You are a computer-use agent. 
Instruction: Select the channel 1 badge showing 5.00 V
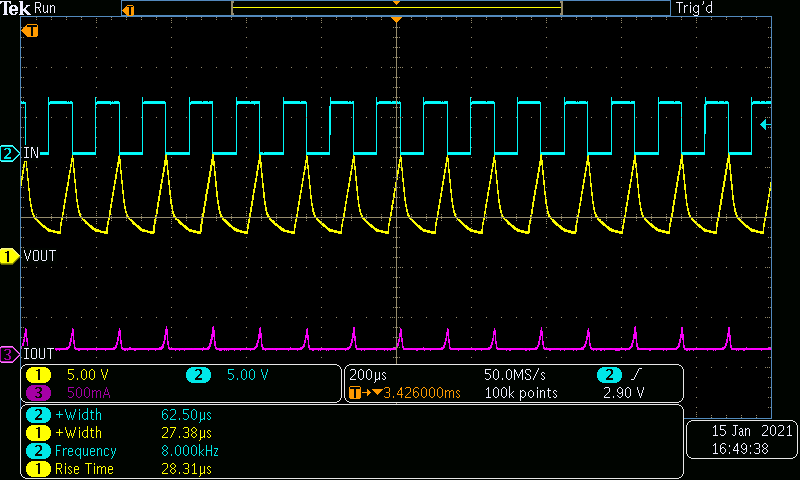tap(38, 375)
